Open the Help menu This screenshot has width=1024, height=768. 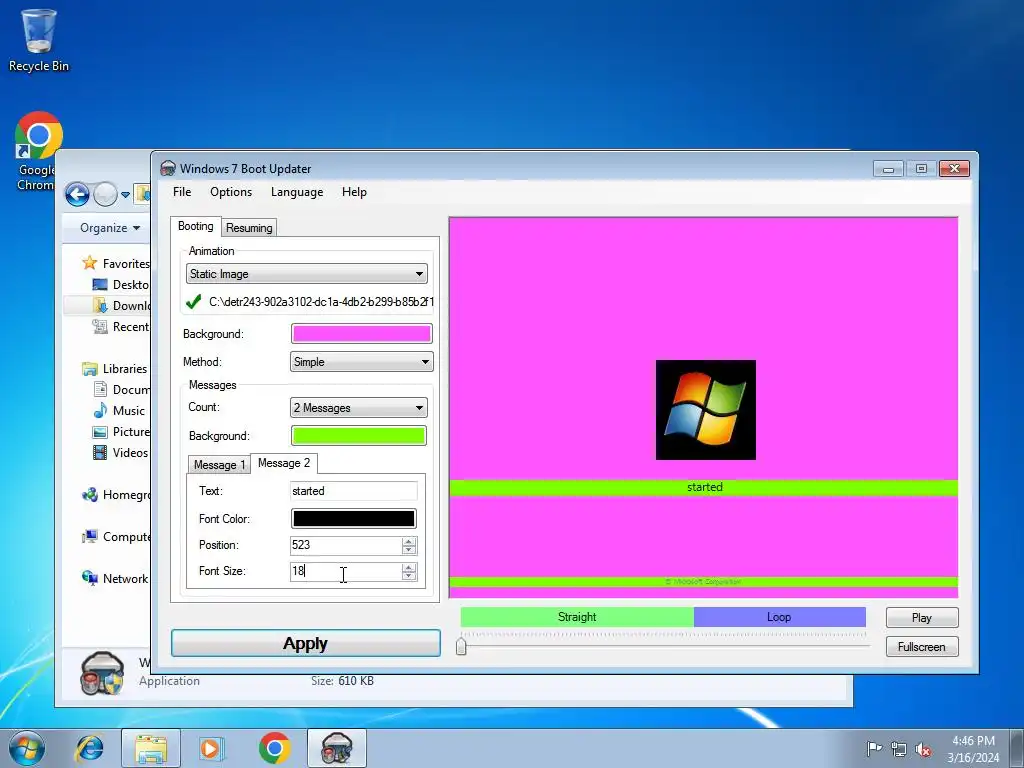tap(354, 192)
